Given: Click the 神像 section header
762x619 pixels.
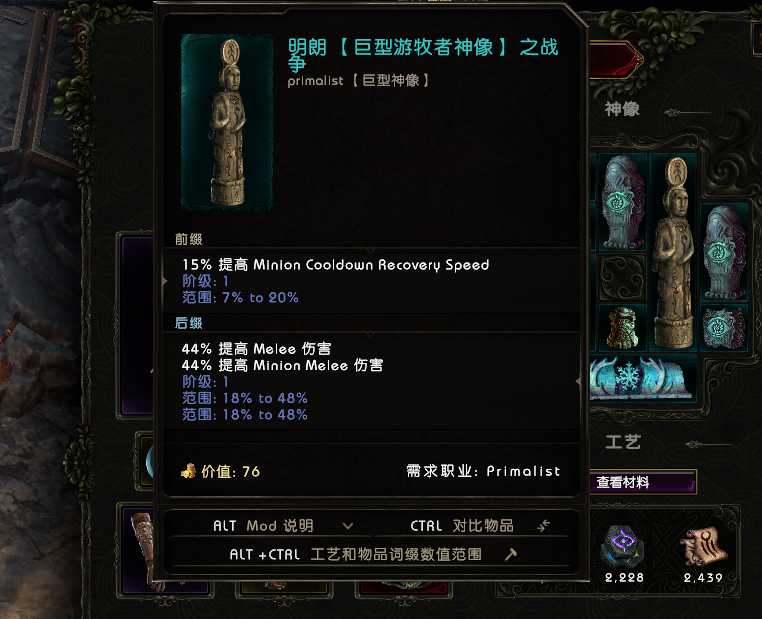Looking at the screenshot, I should tap(622, 109).
